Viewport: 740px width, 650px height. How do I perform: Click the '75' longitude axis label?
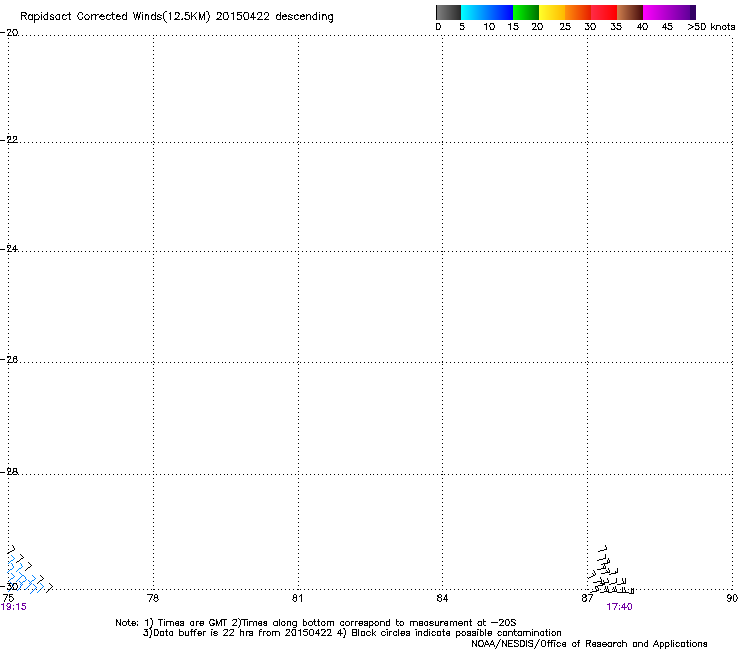(x=8, y=598)
